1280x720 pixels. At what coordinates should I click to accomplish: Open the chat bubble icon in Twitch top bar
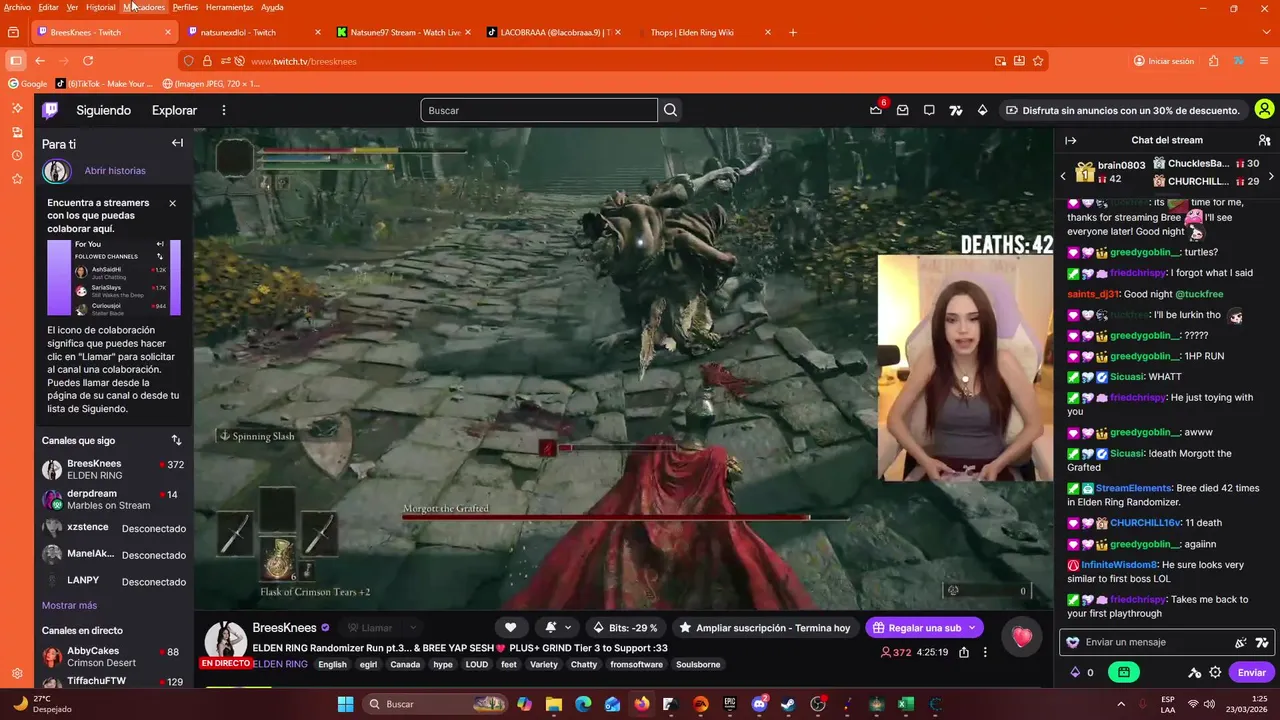929,110
